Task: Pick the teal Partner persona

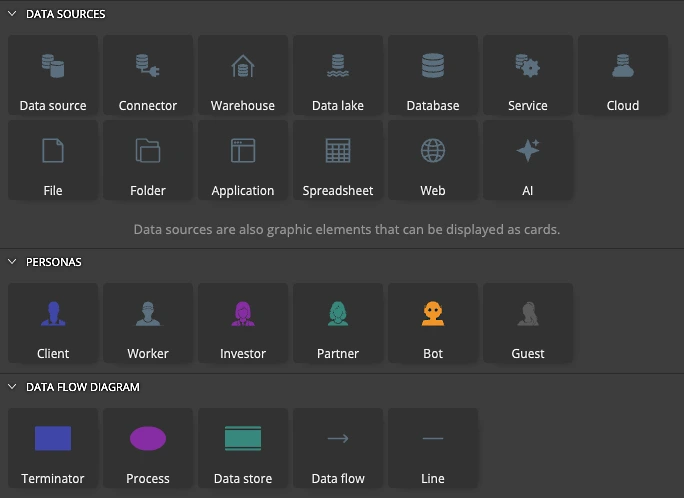Action: [338, 323]
